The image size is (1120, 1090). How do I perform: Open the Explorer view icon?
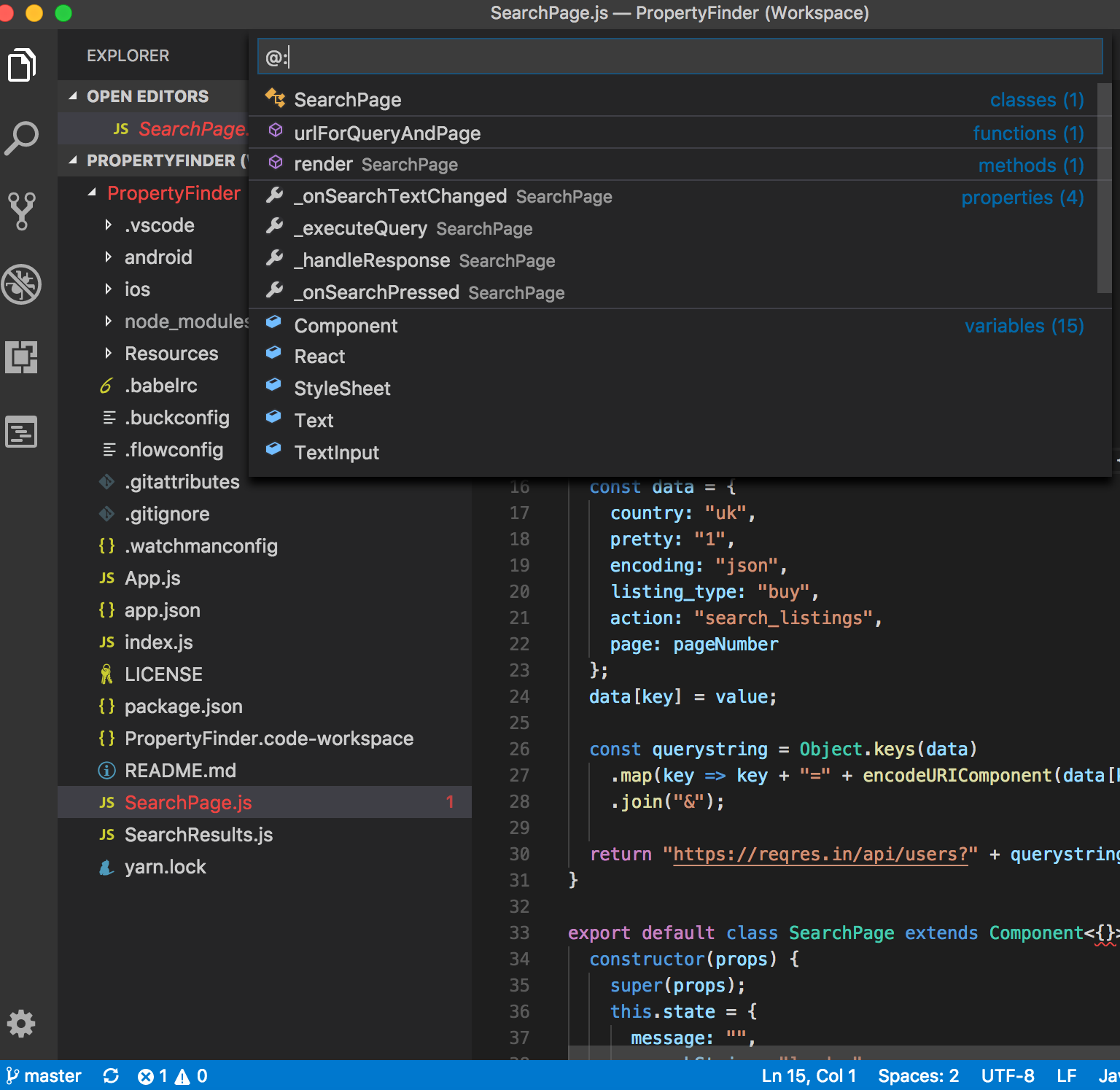pyautogui.click(x=22, y=66)
